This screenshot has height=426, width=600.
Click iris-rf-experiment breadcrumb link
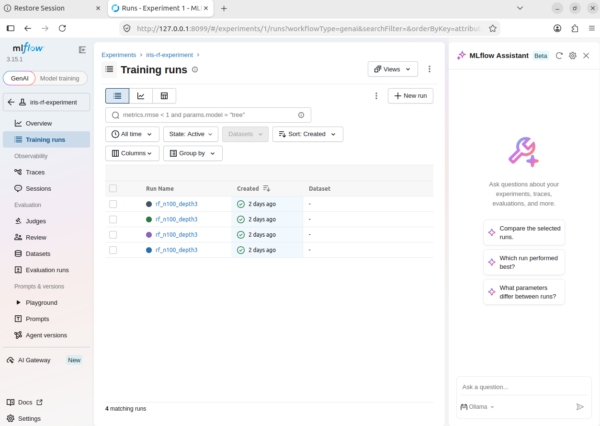click(169, 55)
